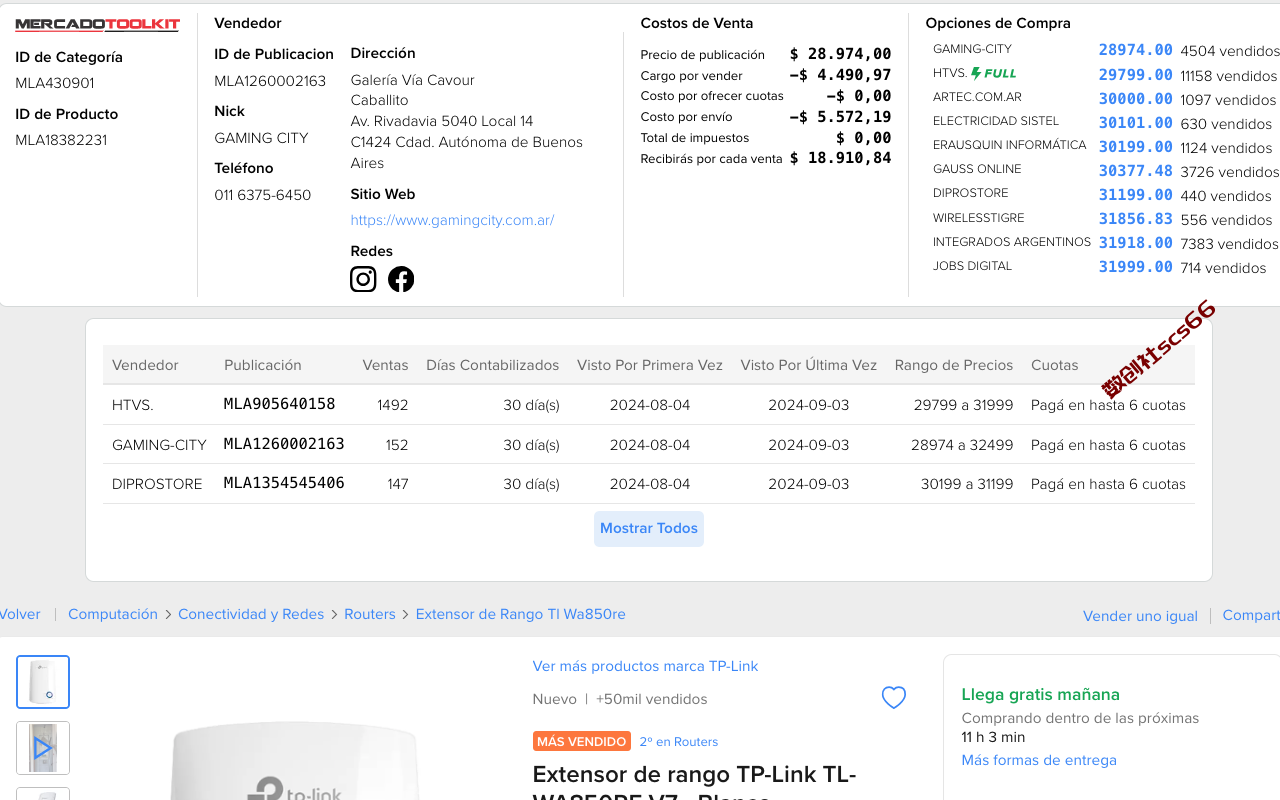
Task: Click the Nick value GAMING CITY
Action: click(261, 138)
